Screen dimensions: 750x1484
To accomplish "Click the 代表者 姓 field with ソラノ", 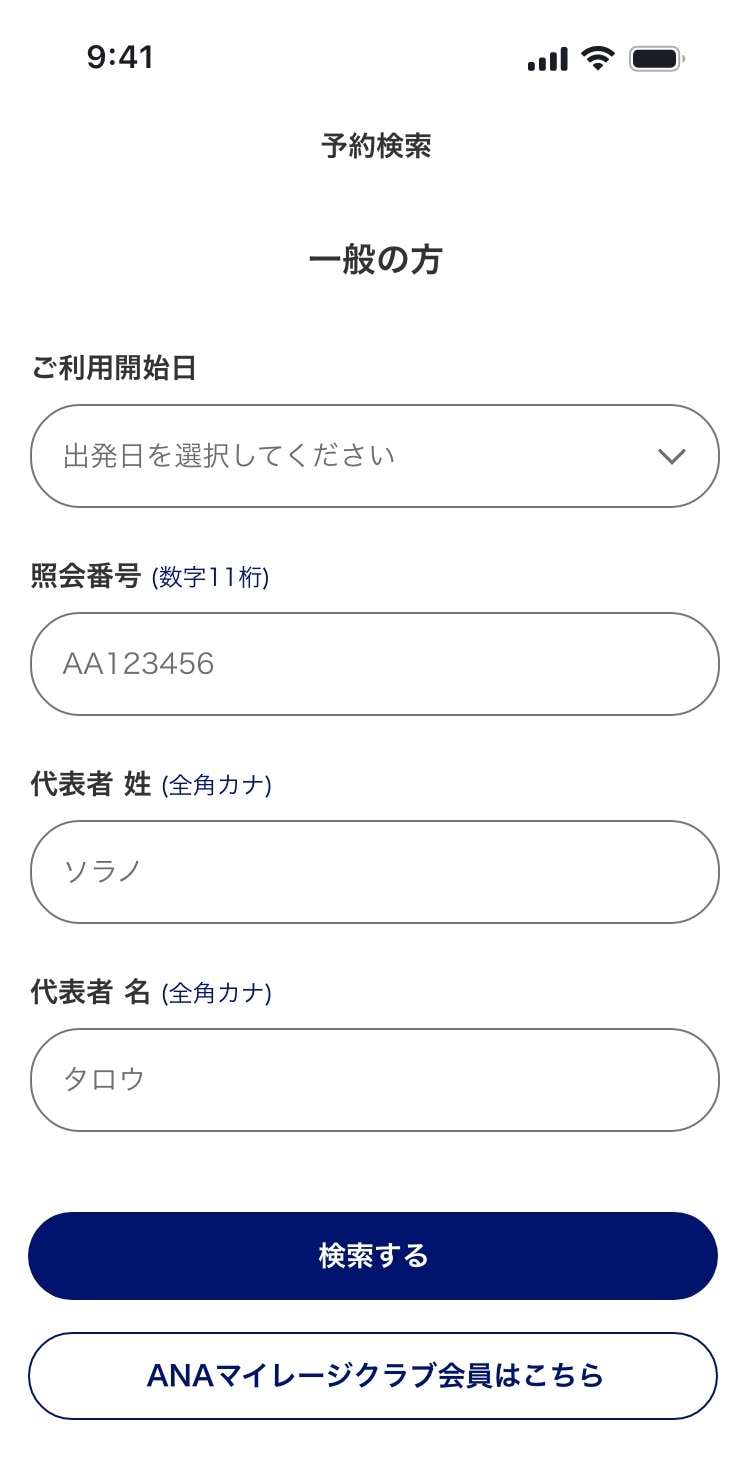I will tap(375, 872).
